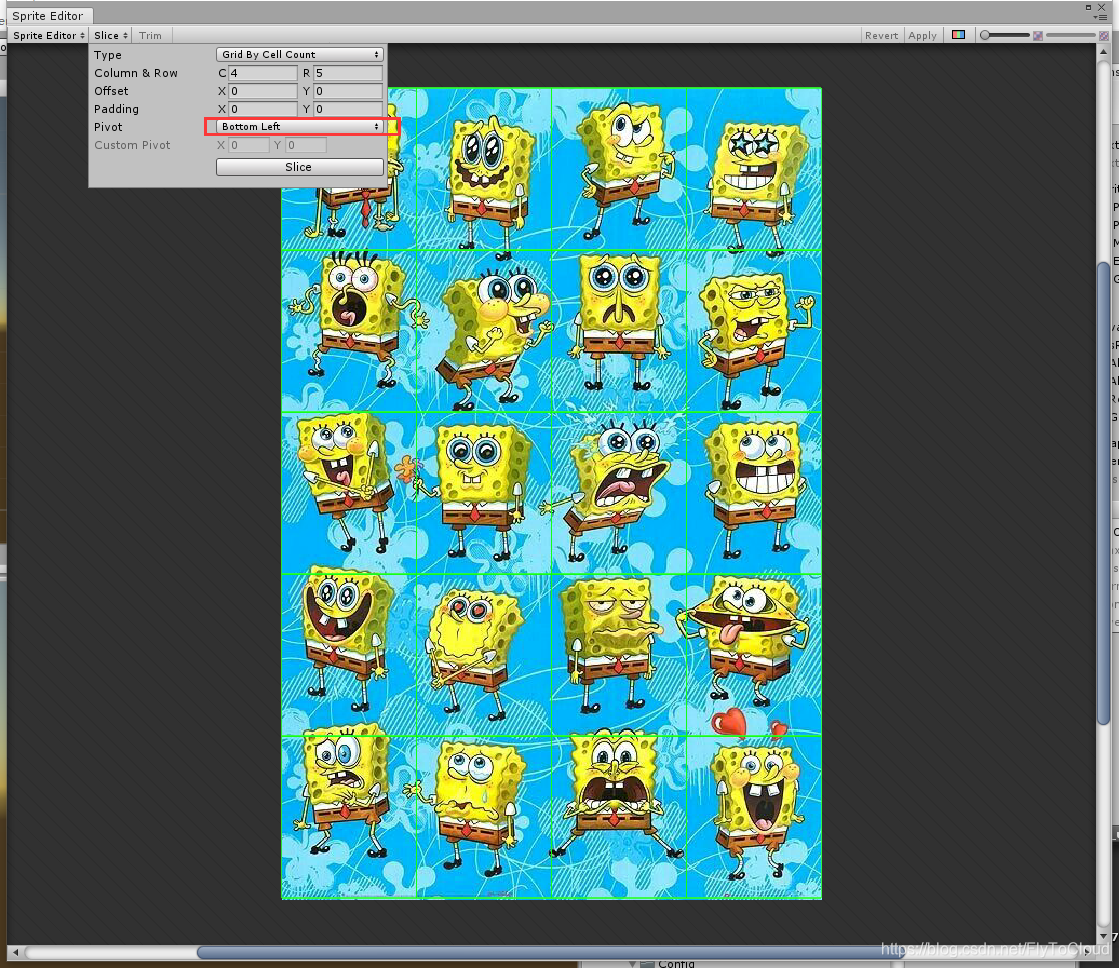Click the Padding Y input field
Screen dimensions: 1119x968
click(348, 109)
